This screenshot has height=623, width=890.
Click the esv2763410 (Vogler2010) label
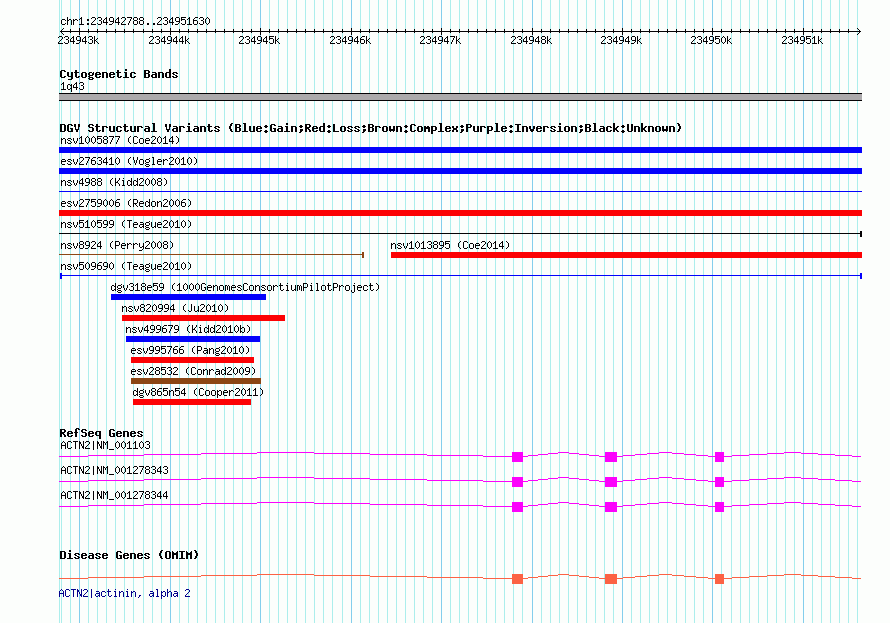click(x=129, y=161)
